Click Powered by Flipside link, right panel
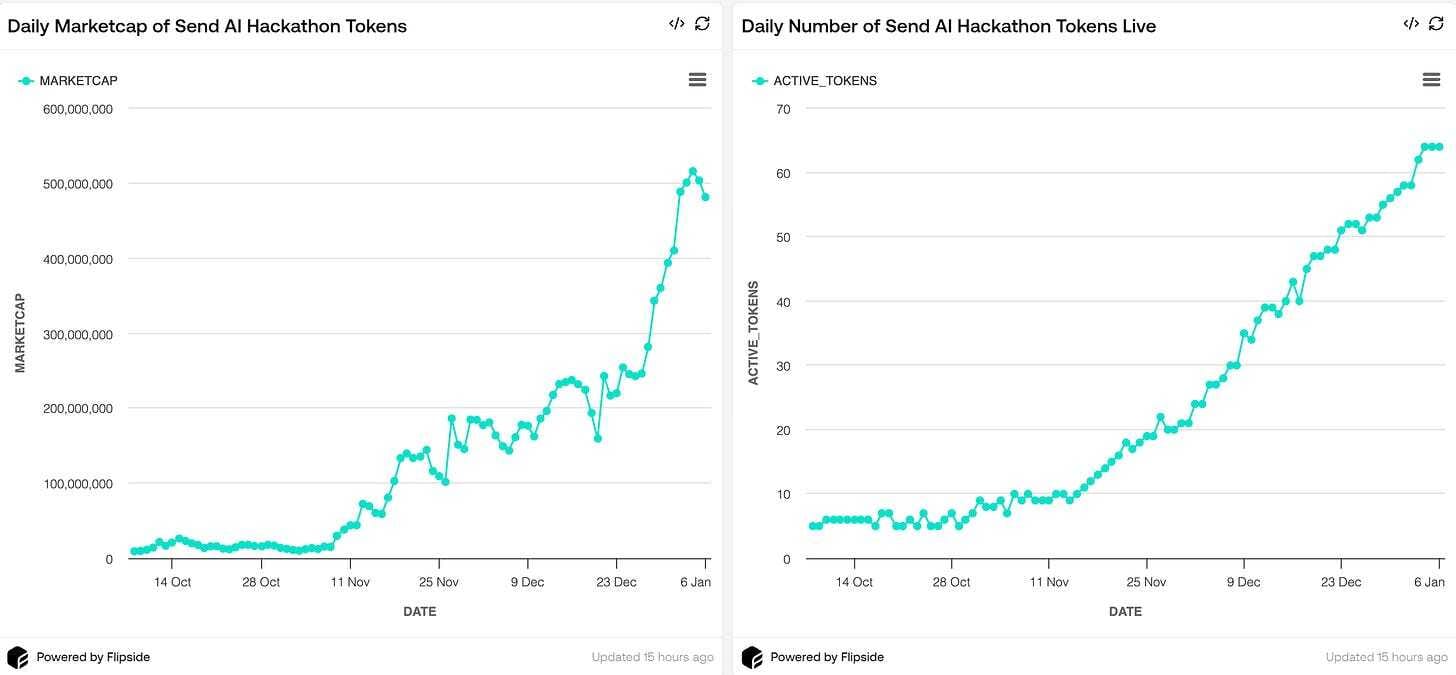The image size is (1456, 675). pos(827,657)
